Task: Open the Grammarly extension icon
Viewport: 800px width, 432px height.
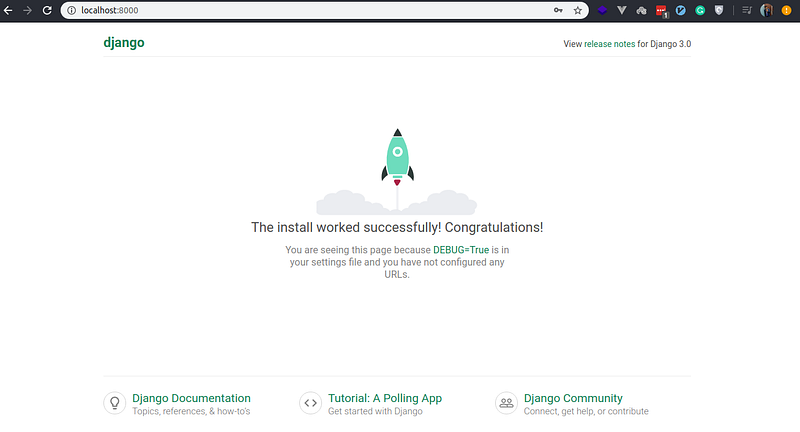Action: pos(700,10)
